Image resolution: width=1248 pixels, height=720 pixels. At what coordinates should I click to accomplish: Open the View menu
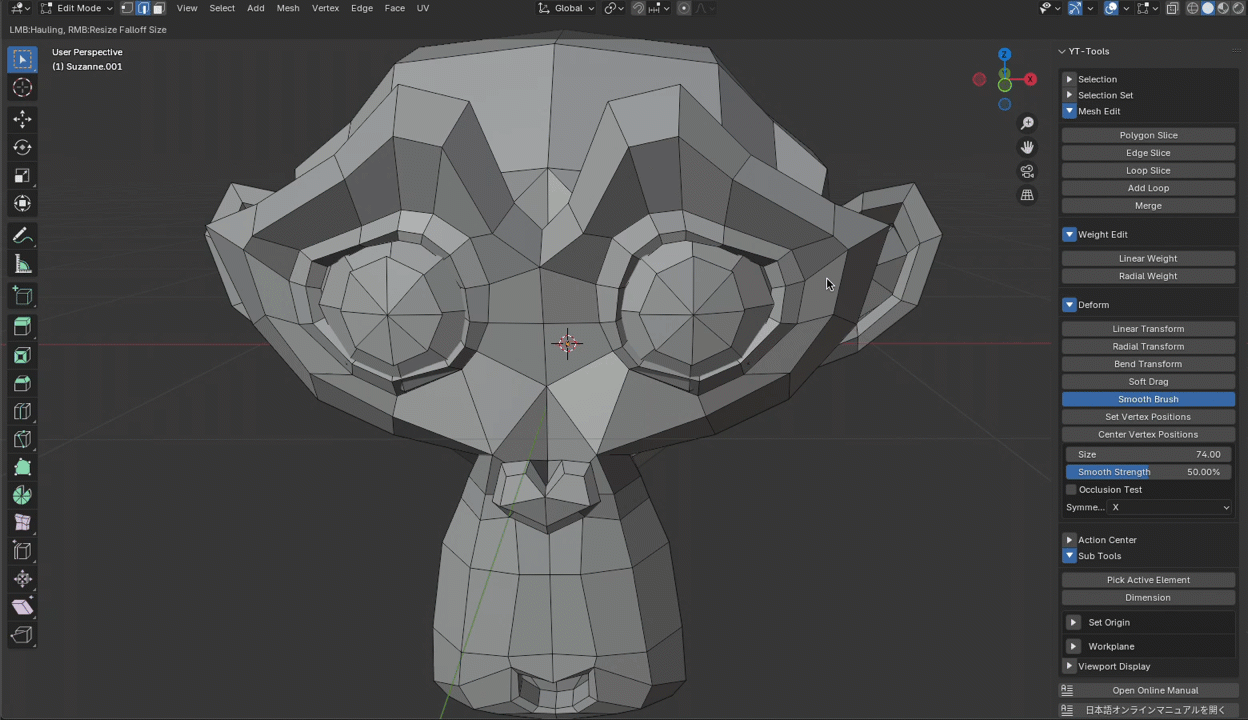coord(187,8)
